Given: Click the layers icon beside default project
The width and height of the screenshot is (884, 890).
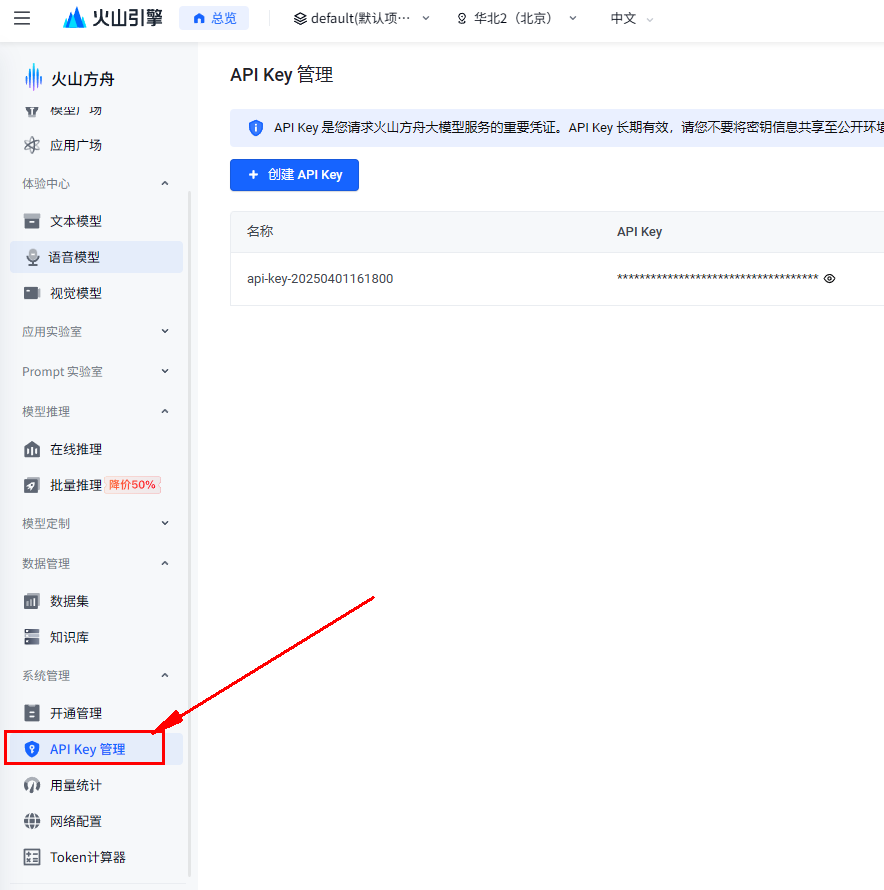Looking at the screenshot, I should [x=300, y=19].
